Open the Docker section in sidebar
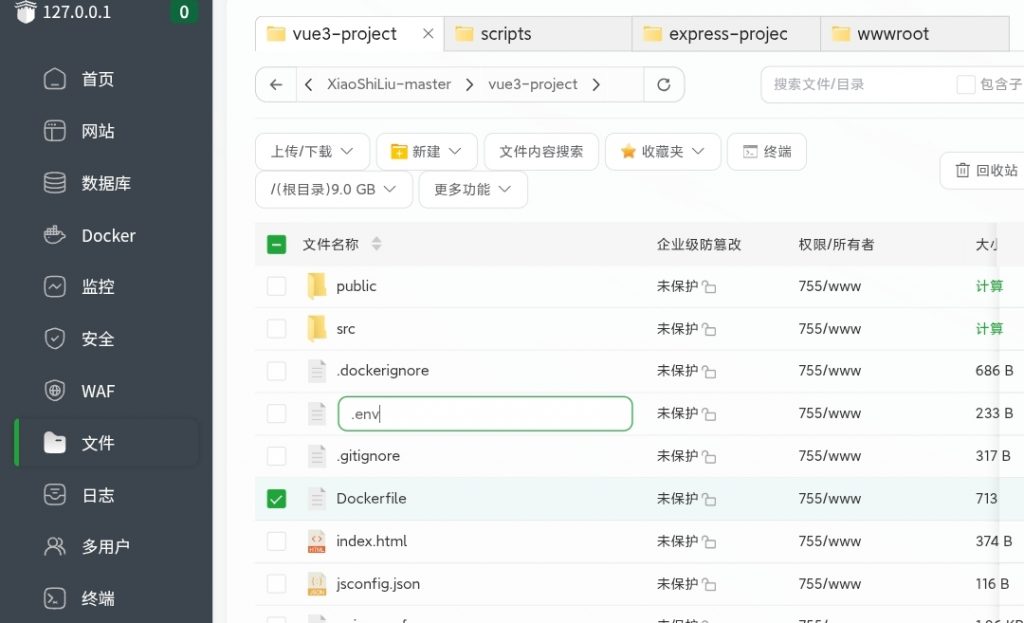 pos(108,236)
